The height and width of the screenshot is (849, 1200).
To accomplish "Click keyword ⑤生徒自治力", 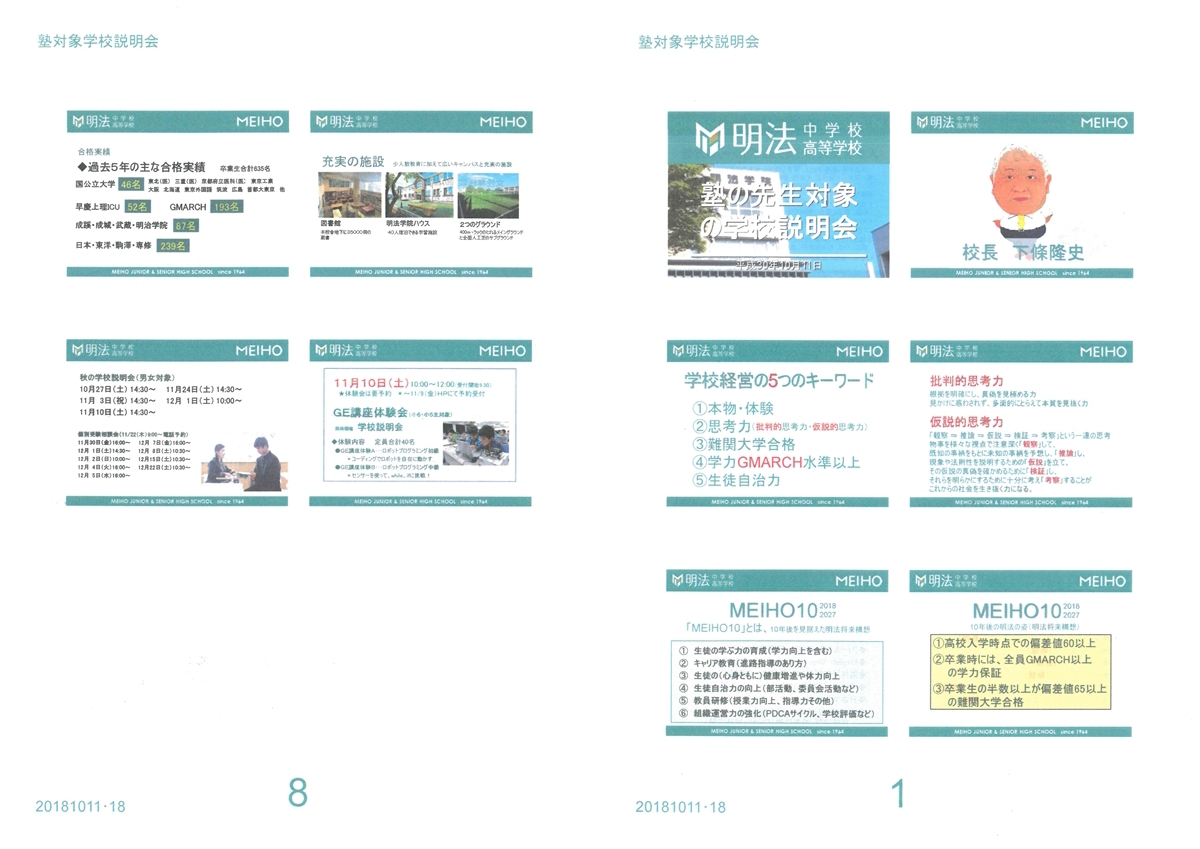I will [734, 480].
